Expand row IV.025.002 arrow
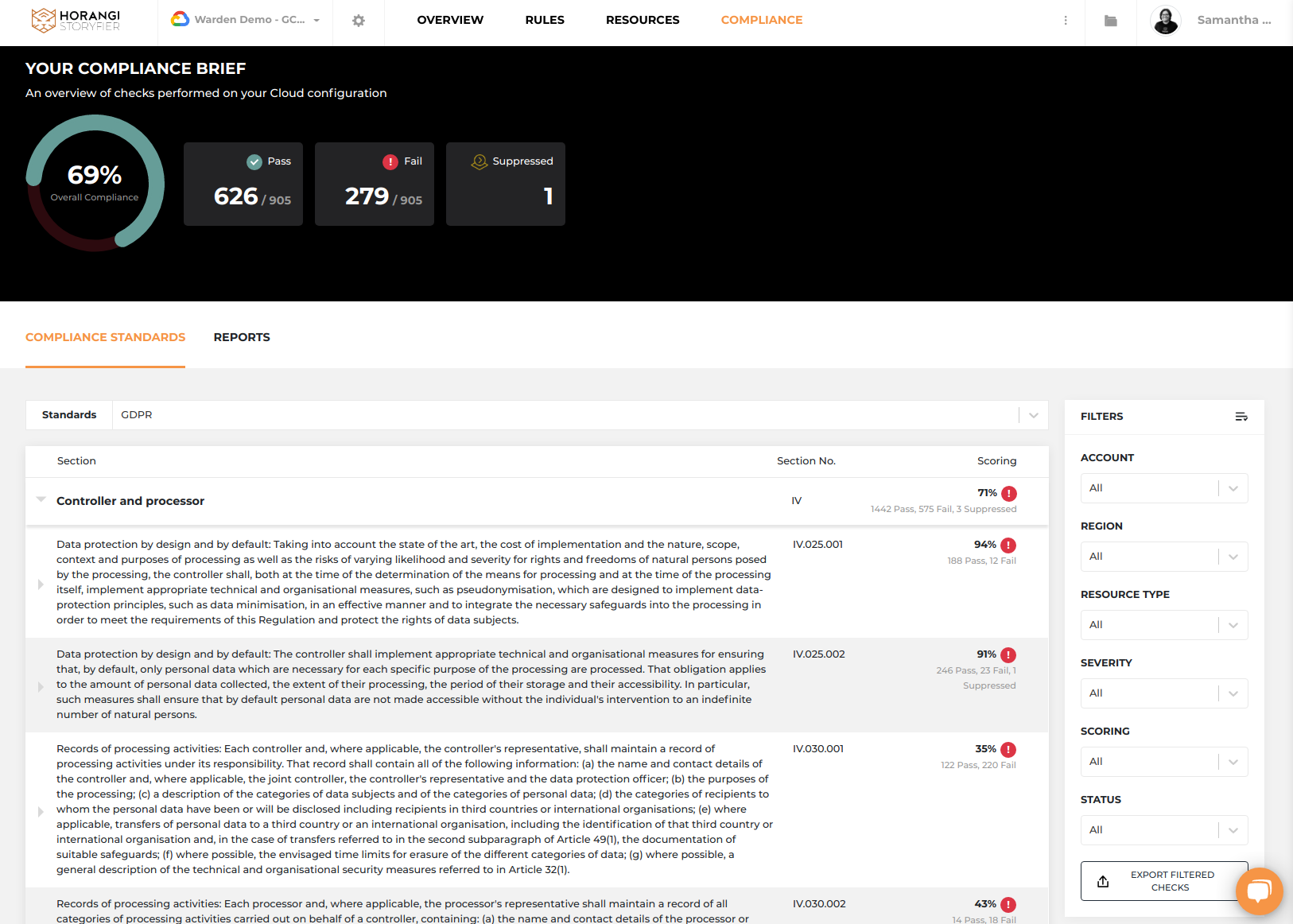Screen dimensions: 1293x924 coord(41,687)
